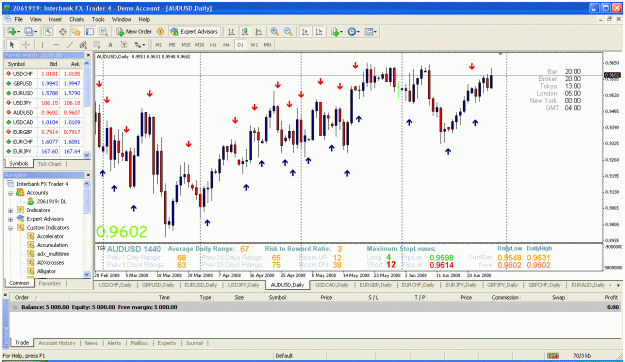625x362 pixels.
Task: Open the Strategy Tester icon
Action: pyautogui.click(x=104, y=31)
